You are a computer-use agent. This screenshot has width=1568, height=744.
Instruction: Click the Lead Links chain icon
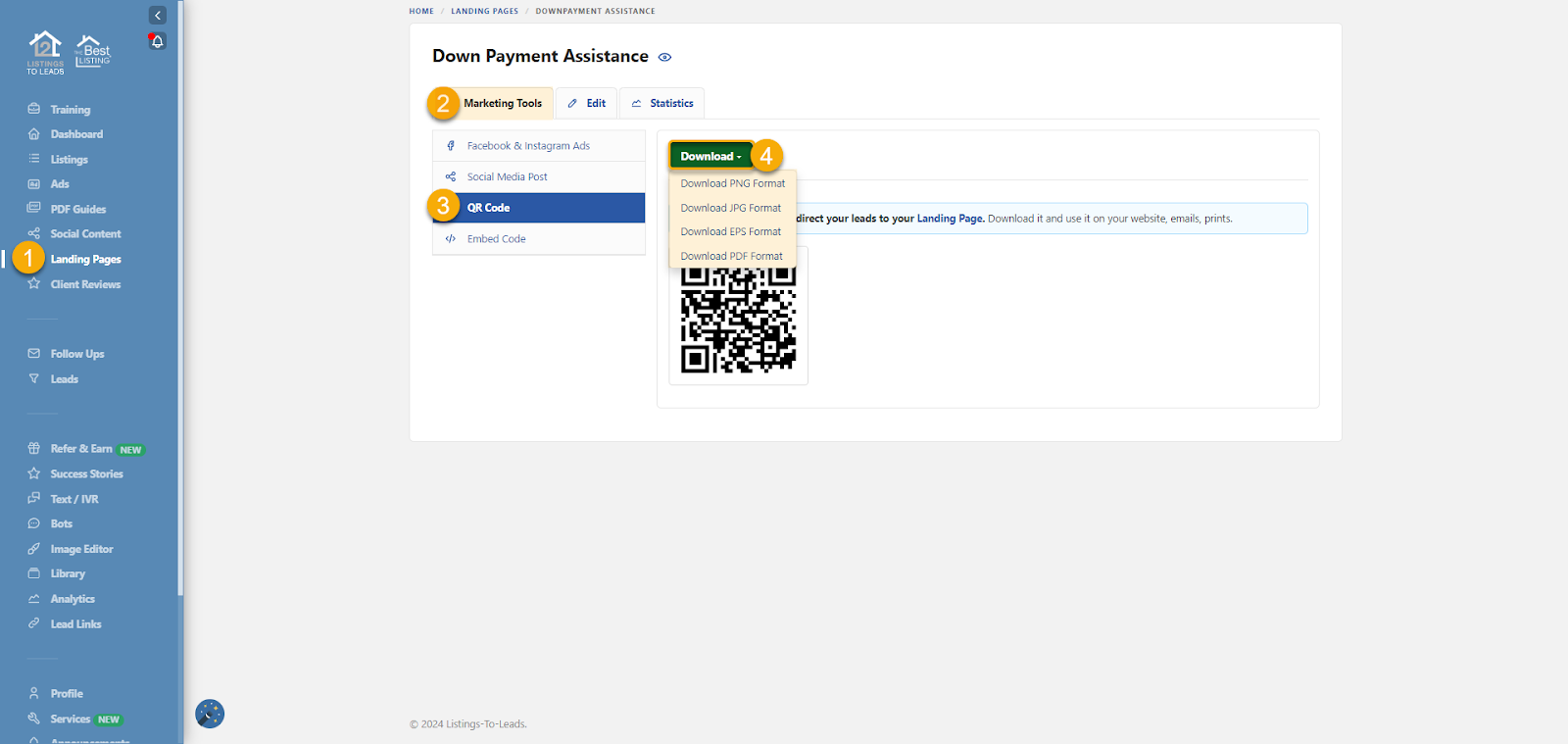click(x=33, y=623)
